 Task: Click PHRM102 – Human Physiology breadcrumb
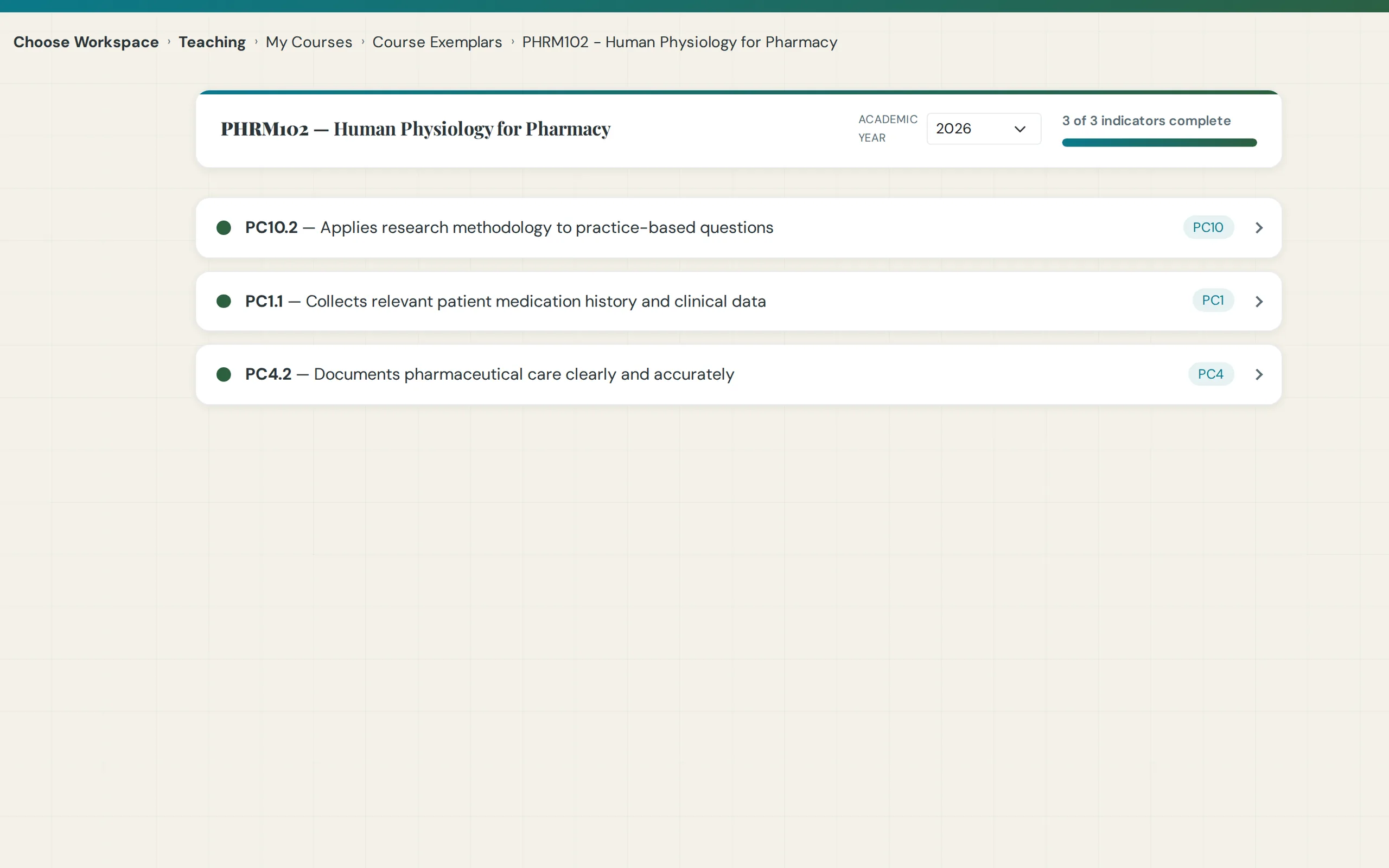pyautogui.click(x=679, y=42)
